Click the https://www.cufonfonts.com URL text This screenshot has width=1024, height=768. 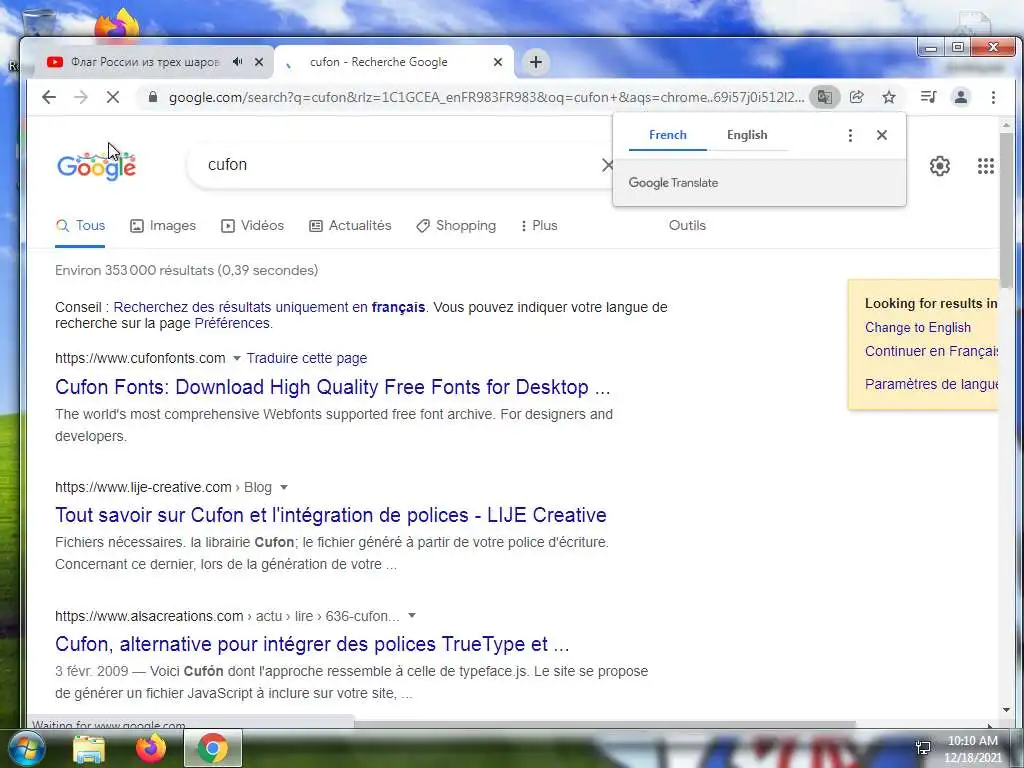(x=140, y=359)
